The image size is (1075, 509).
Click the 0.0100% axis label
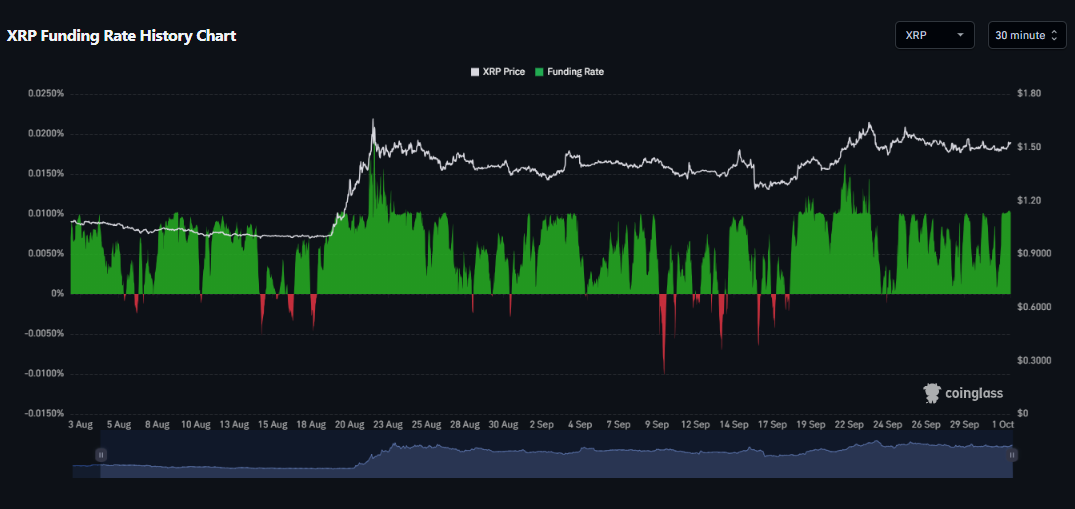tap(46, 213)
